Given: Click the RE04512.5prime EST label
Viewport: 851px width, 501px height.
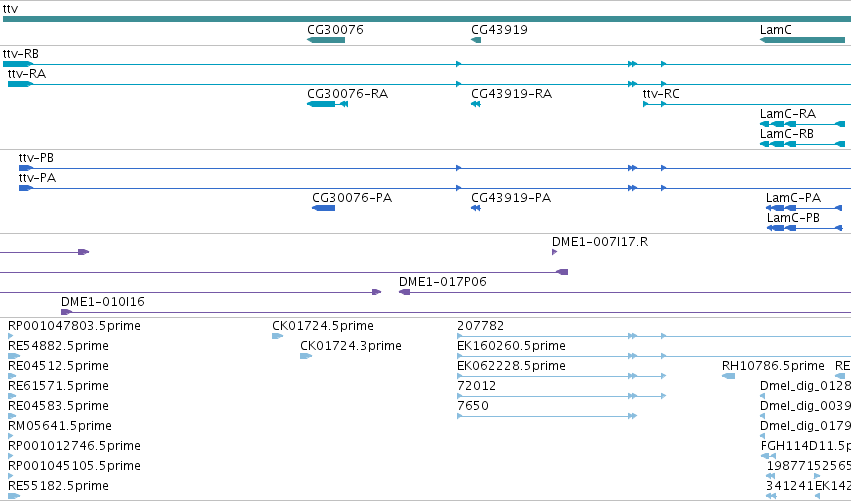Looking at the screenshot, I should point(58,366).
